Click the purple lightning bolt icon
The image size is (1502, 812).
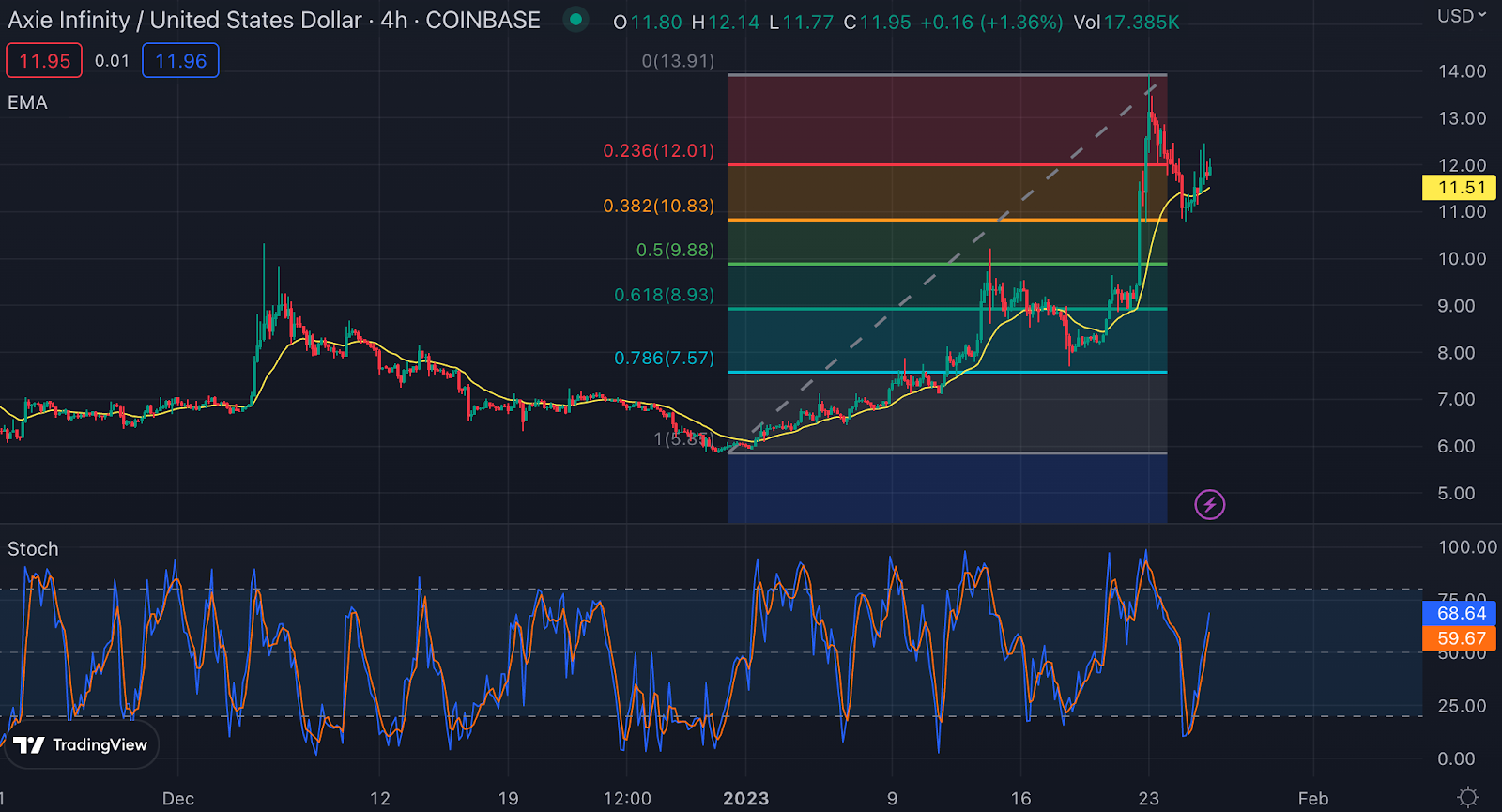[x=1210, y=505]
